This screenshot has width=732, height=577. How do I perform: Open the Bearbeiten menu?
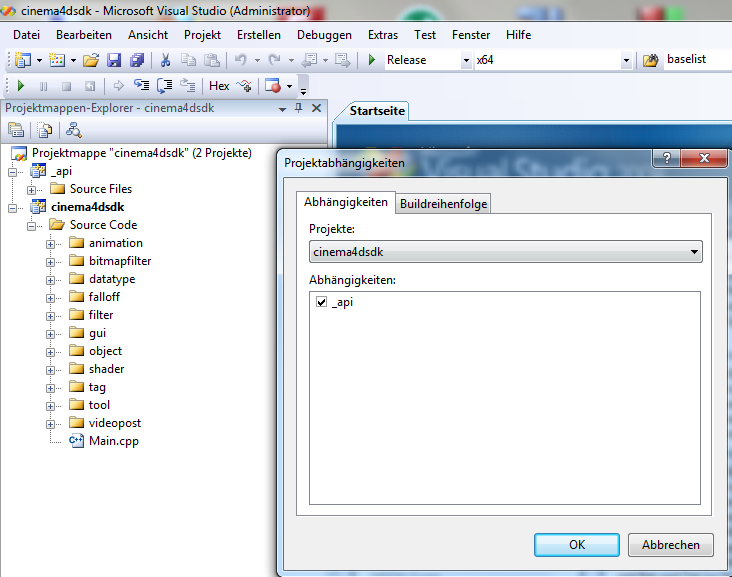tap(84, 35)
